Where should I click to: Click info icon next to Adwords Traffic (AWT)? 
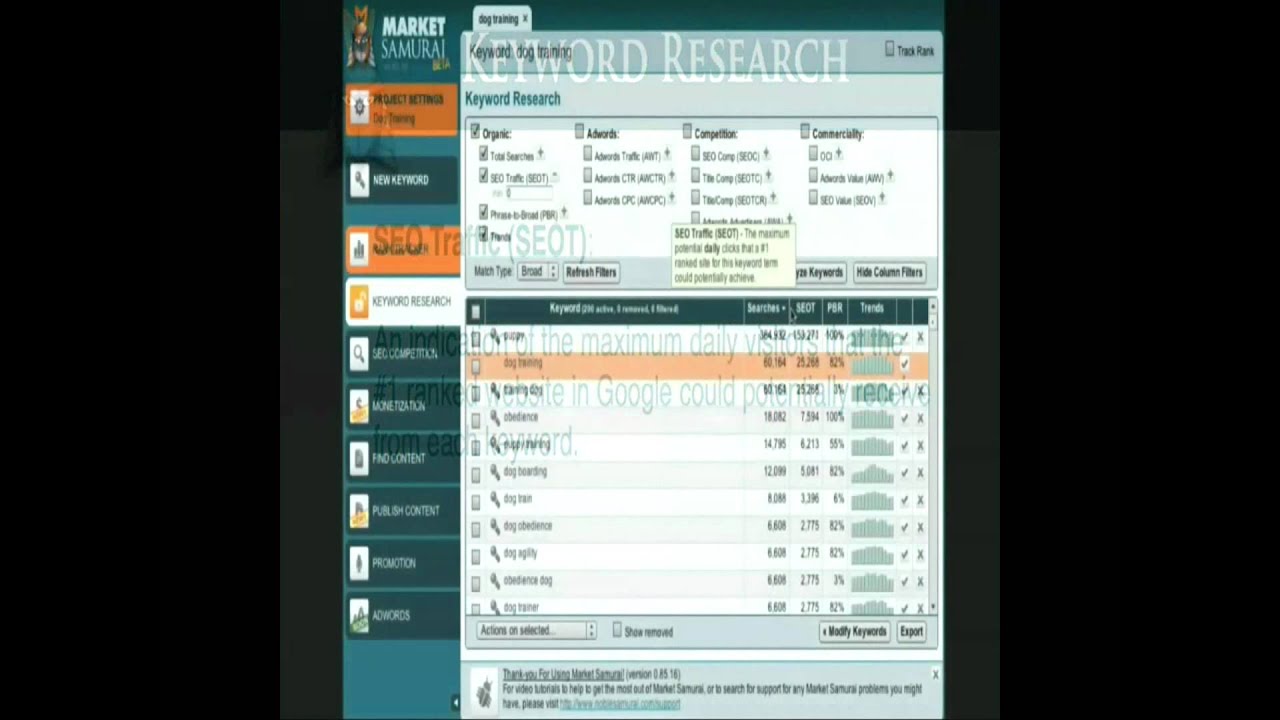(x=667, y=155)
